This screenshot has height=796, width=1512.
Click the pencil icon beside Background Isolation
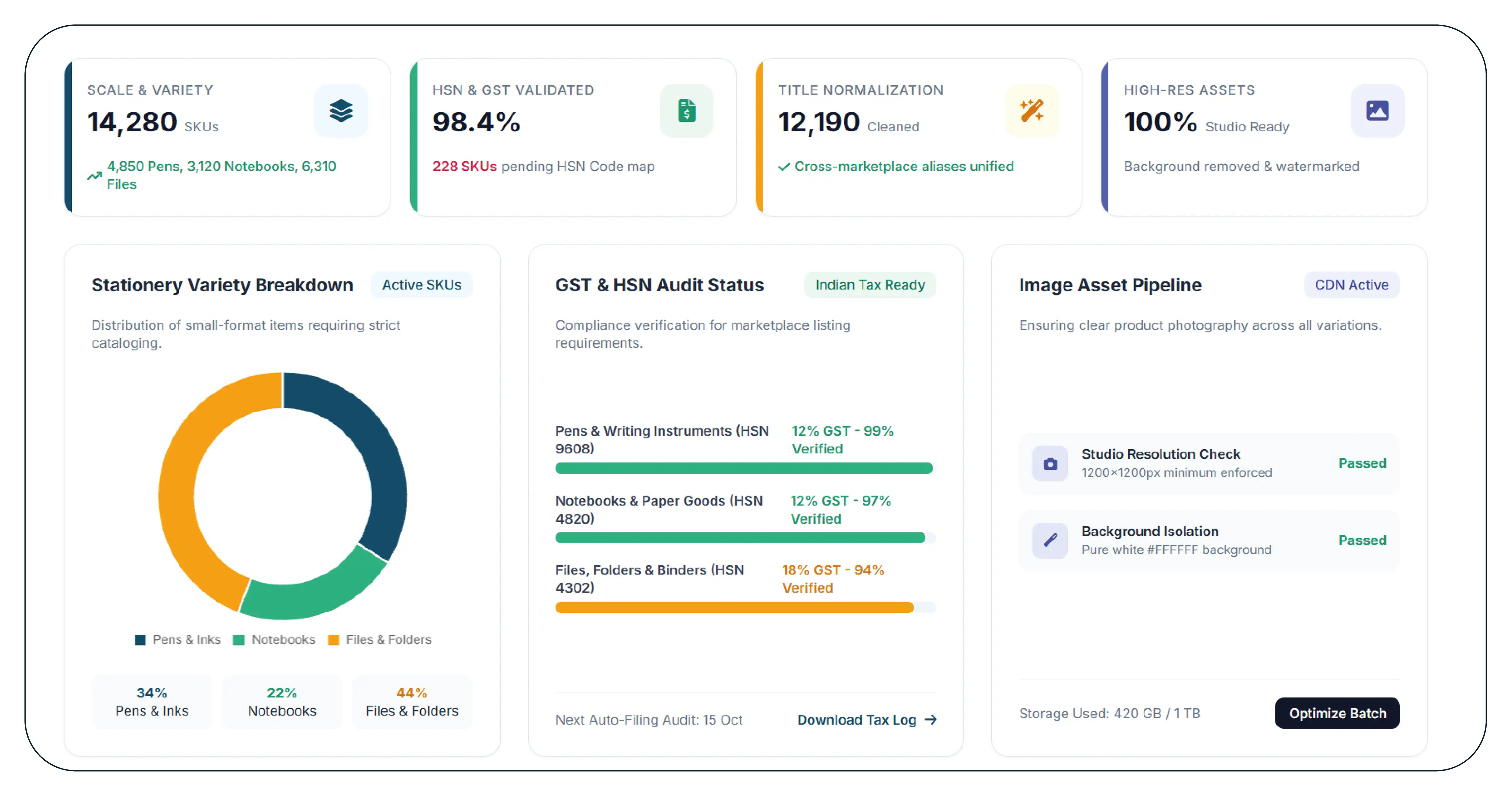(x=1050, y=540)
